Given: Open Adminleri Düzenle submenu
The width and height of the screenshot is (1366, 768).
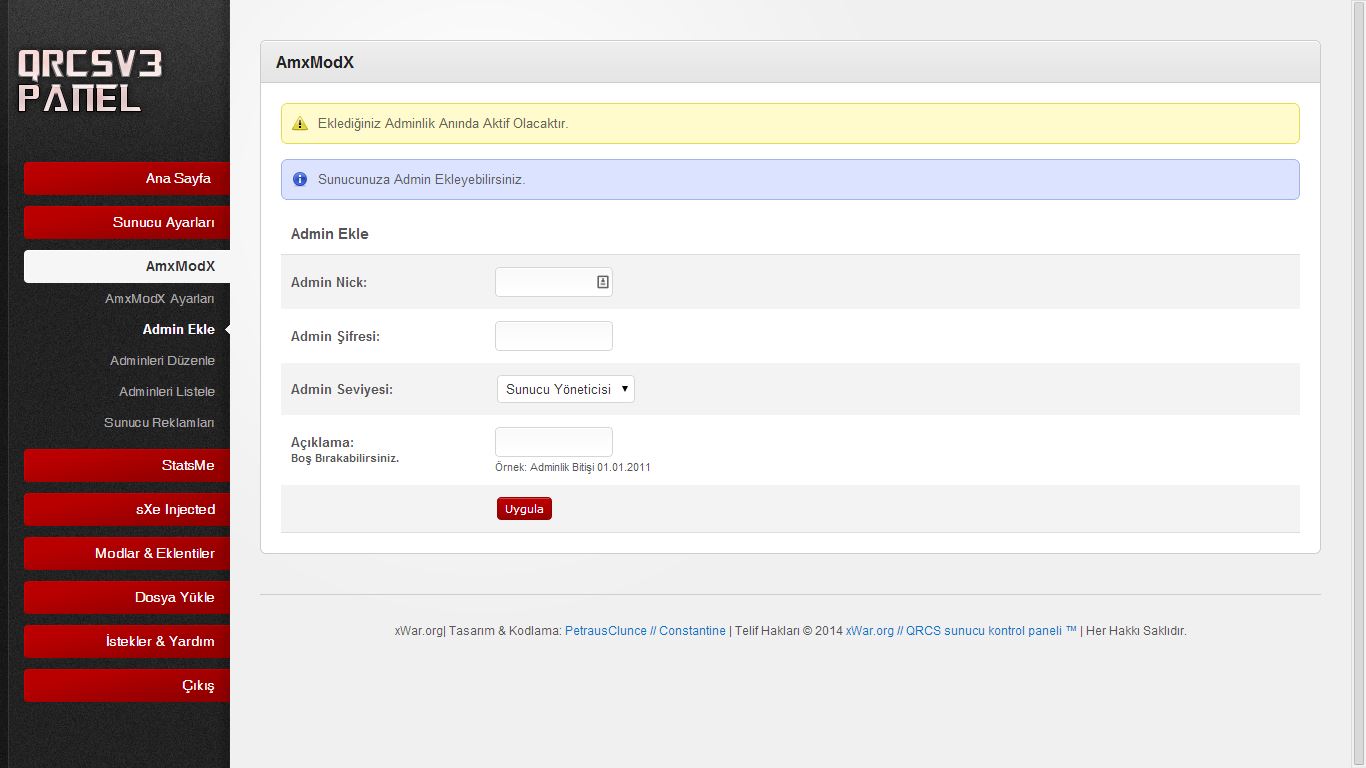Looking at the screenshot, I should click(x=162, y=361).
